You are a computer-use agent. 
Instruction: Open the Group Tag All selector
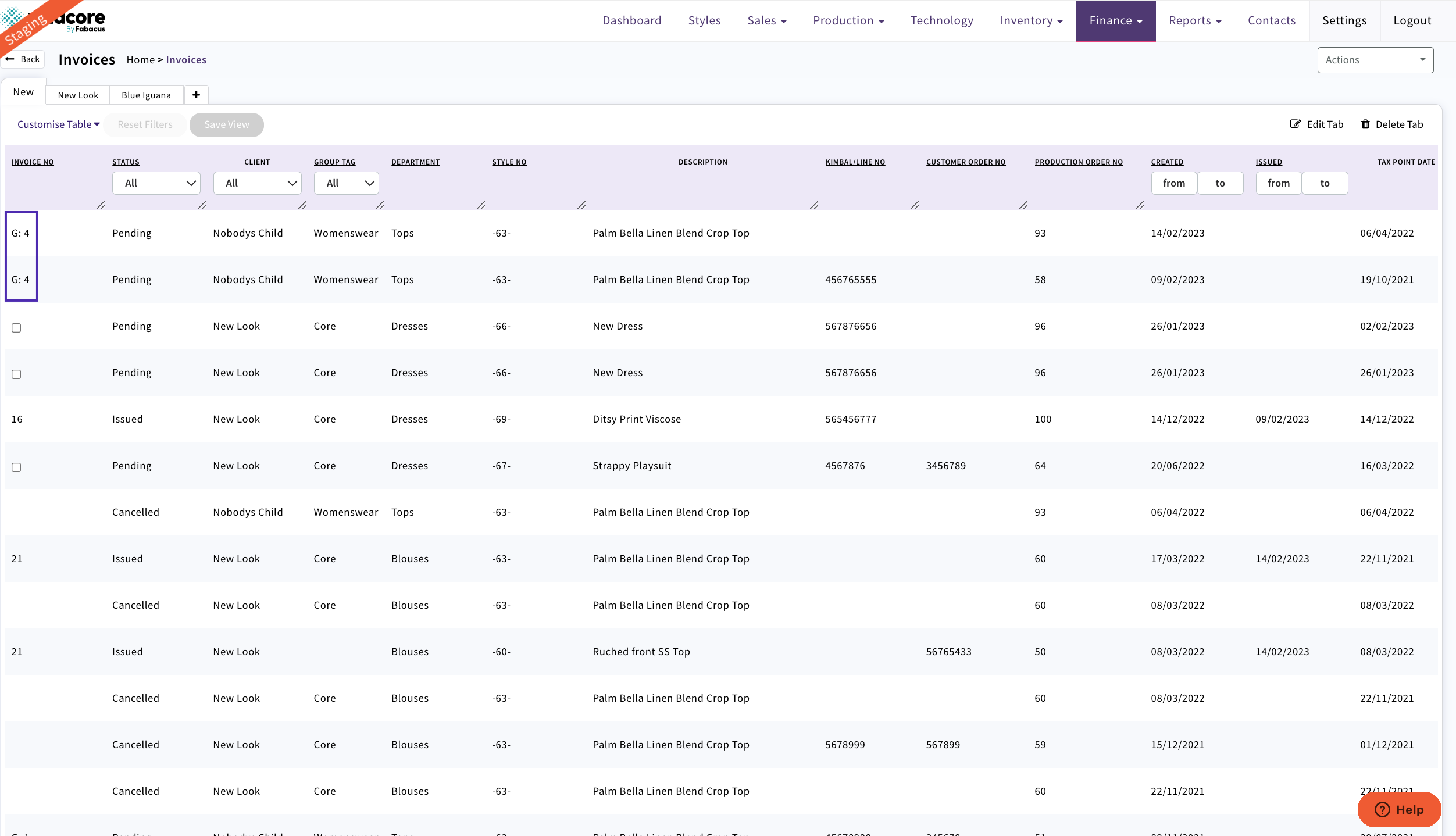tap(346, 183)
